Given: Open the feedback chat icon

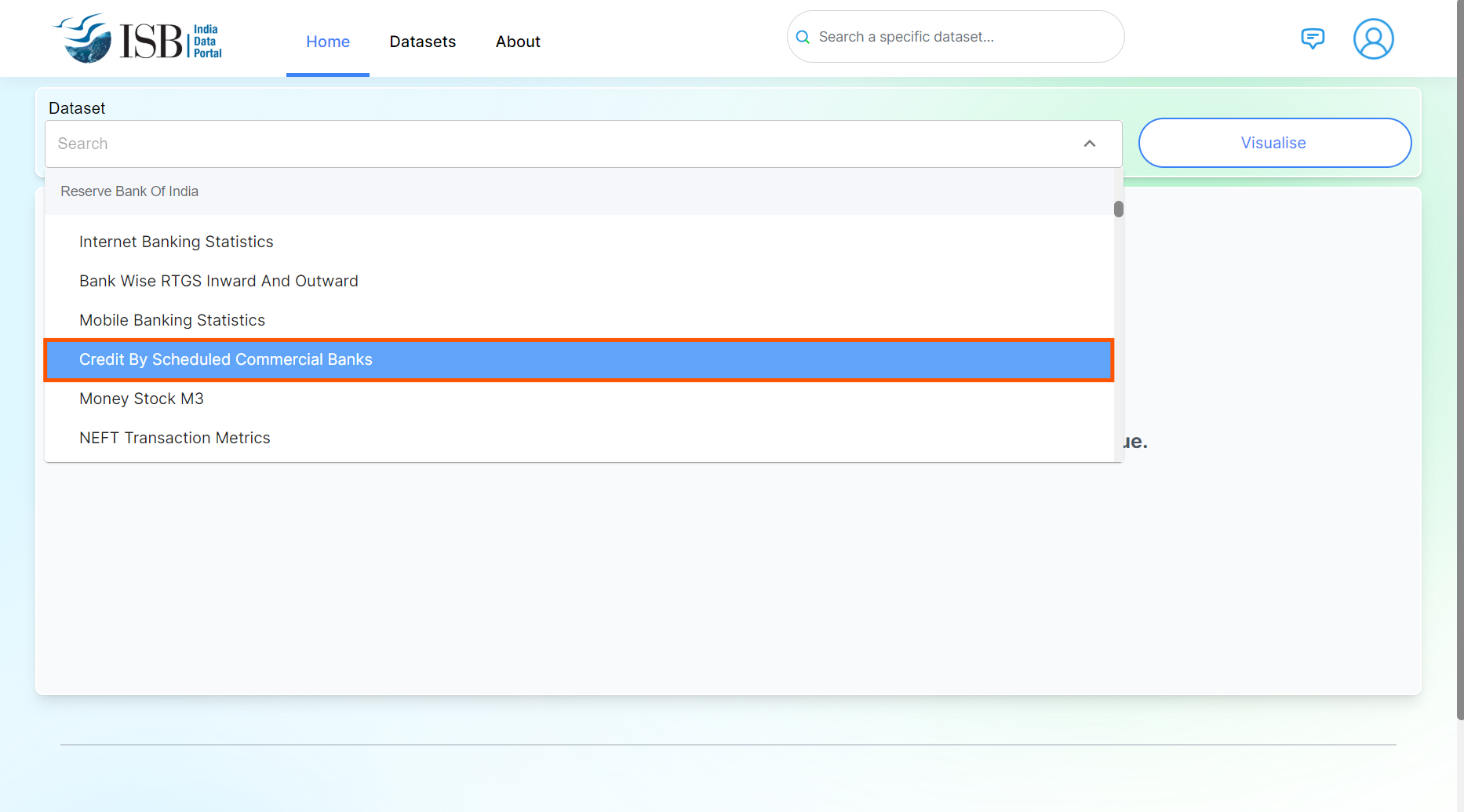Looking at the screenshot, I should (1312, 38).
